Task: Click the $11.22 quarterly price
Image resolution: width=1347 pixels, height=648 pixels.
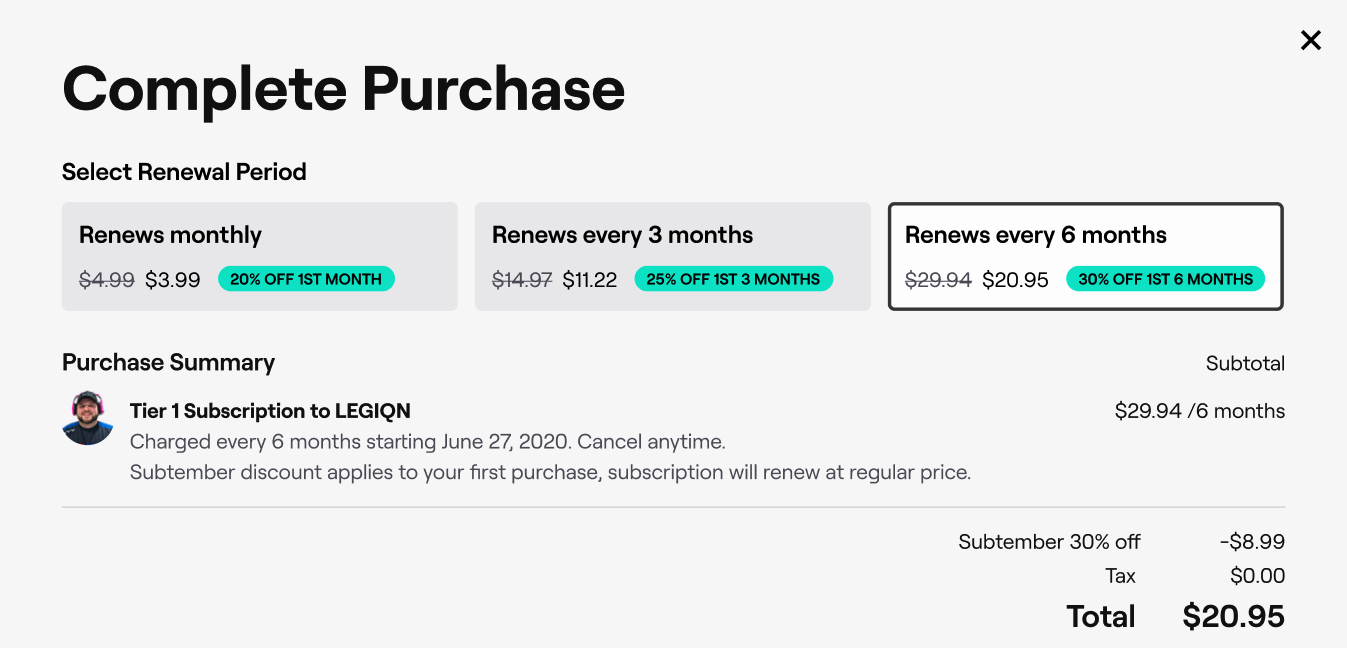Action: (x=589, y=279)
